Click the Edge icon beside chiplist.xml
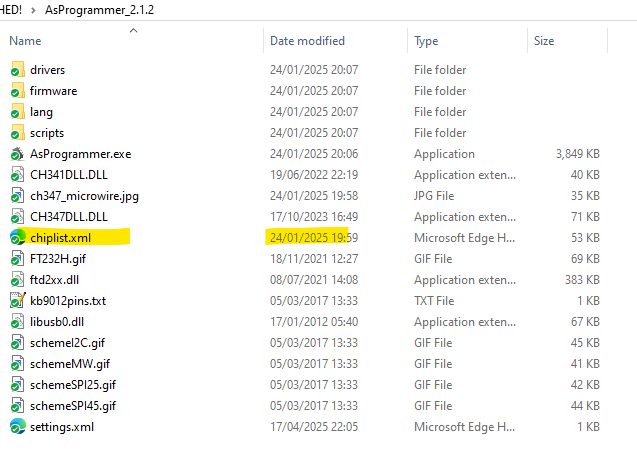 click(x=17, y=238)
